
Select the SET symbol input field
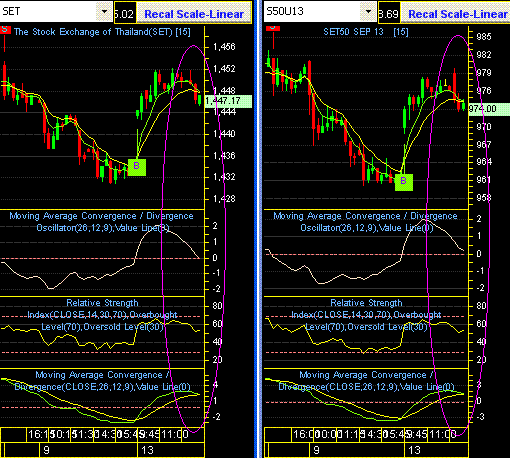tap(49, 12)
